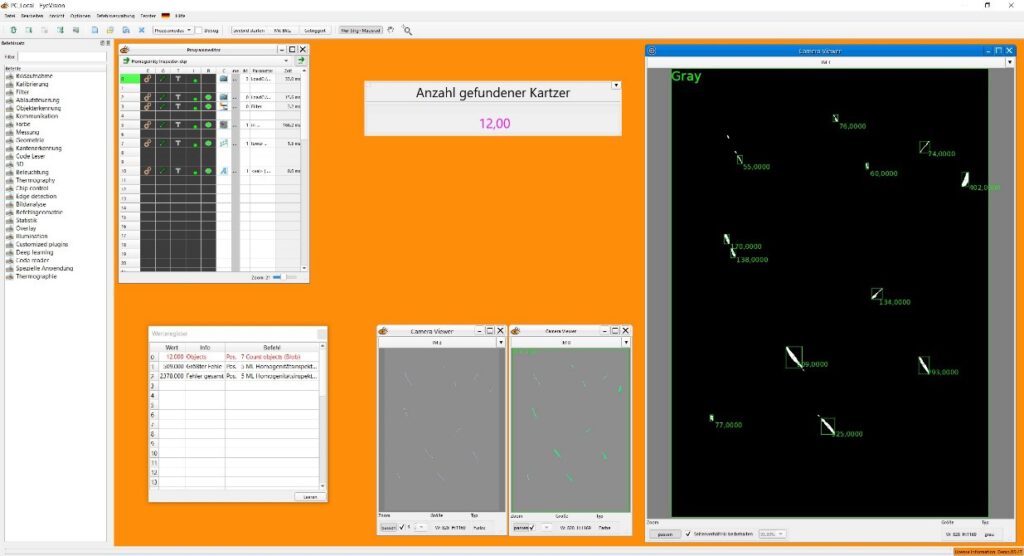Image resolution: width=1024 pixels, height=556 pixels.
Task: Click the T icon in program editor row 7
Action: (x=178, y=143)
